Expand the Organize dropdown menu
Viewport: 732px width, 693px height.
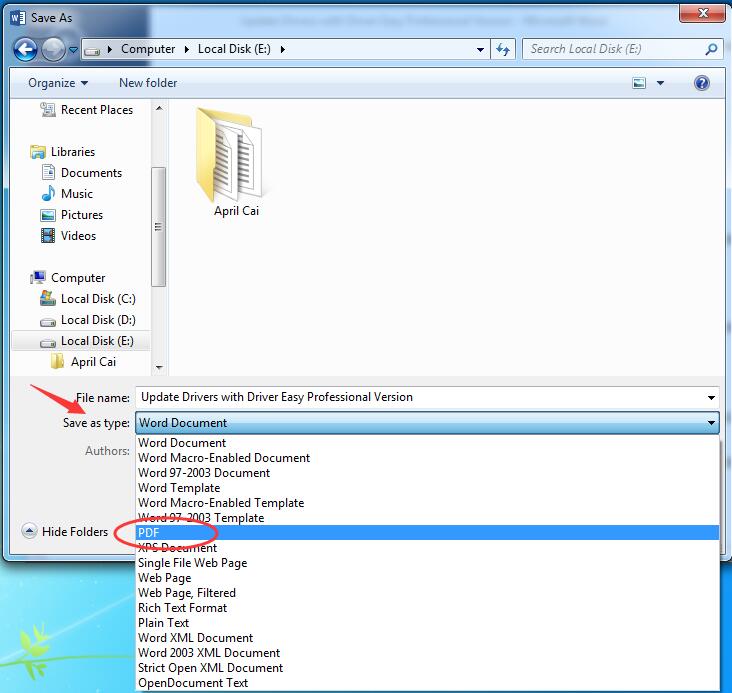pos(58,83)
